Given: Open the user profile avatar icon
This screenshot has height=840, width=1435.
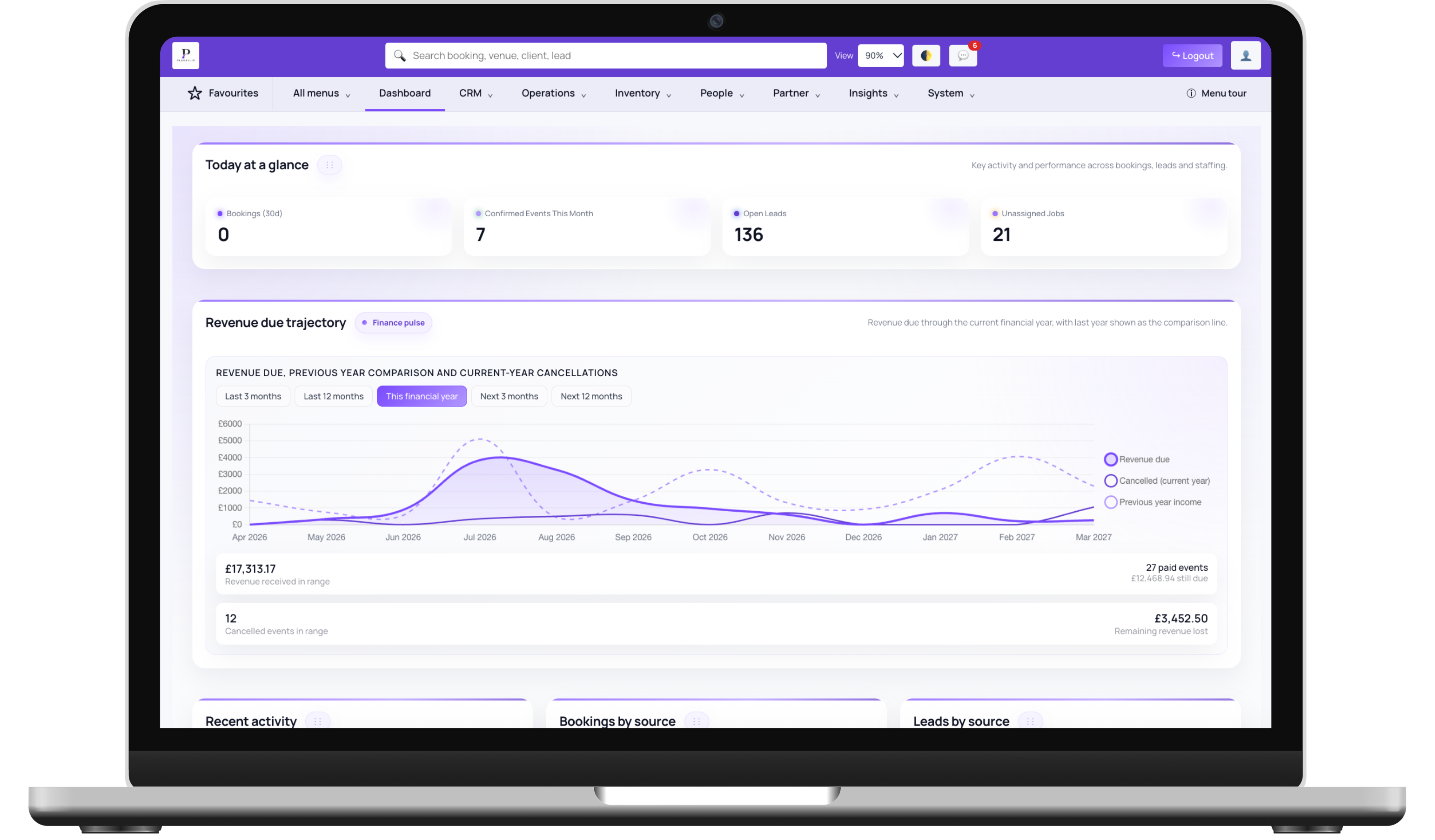Looking at the screenshot, I should tap(1246, 56).
